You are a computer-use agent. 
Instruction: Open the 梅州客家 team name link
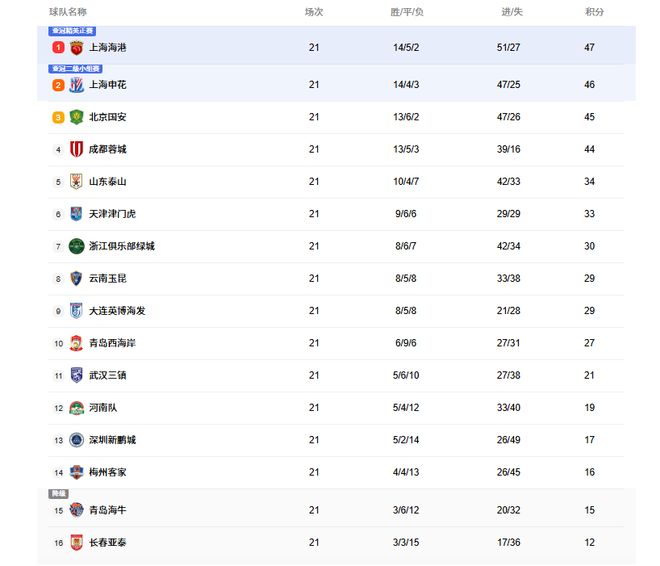[108, 472]
